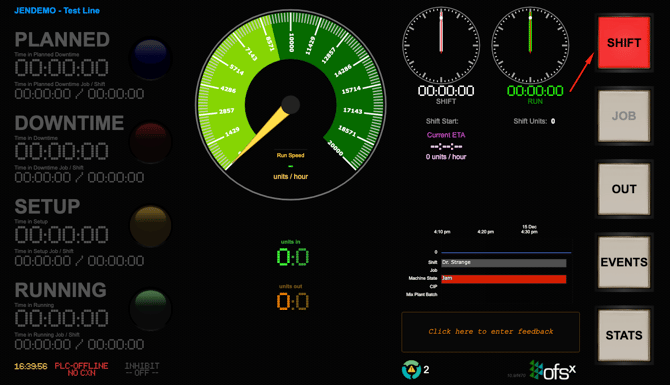The image size is (670, 385).
Task: Click the green RUN digital timer
Action: click(x=535, y=91)
